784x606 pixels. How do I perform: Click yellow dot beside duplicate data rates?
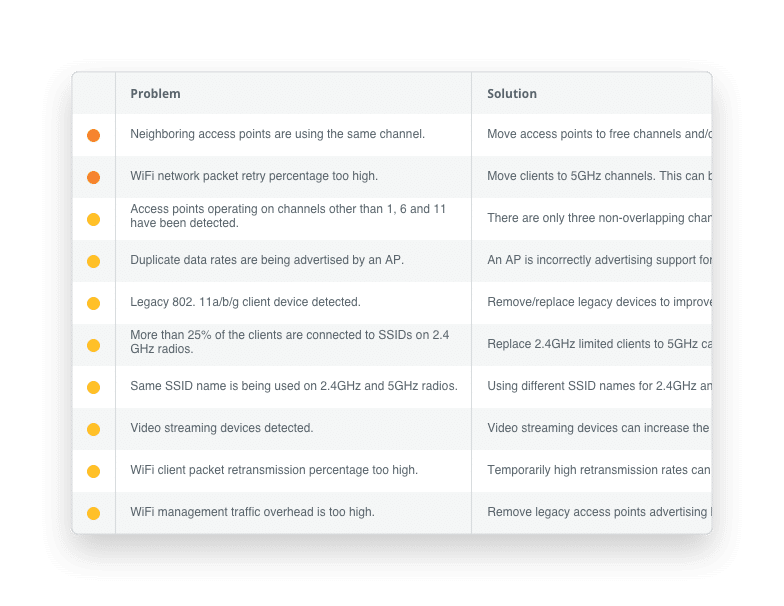[x=93, y=261]
